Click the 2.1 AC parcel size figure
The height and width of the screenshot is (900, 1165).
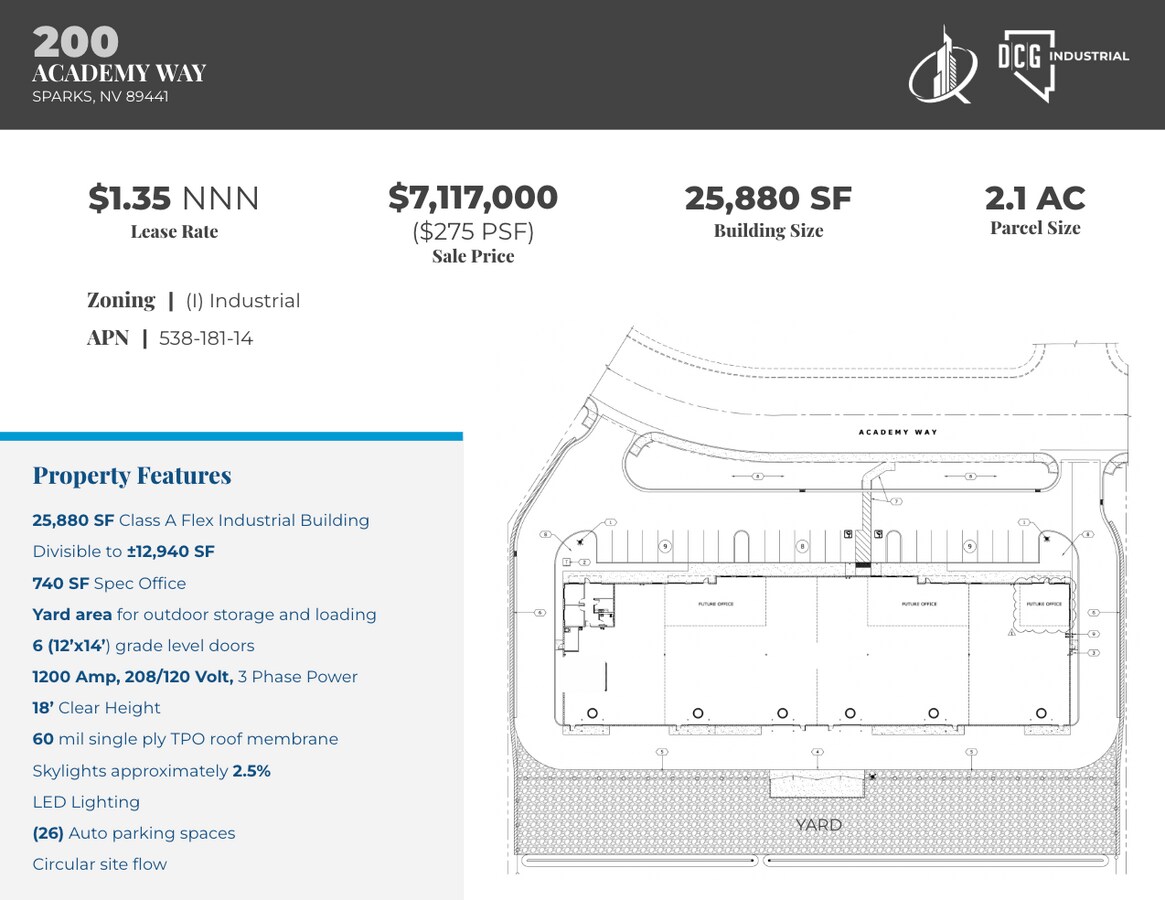1035,198
